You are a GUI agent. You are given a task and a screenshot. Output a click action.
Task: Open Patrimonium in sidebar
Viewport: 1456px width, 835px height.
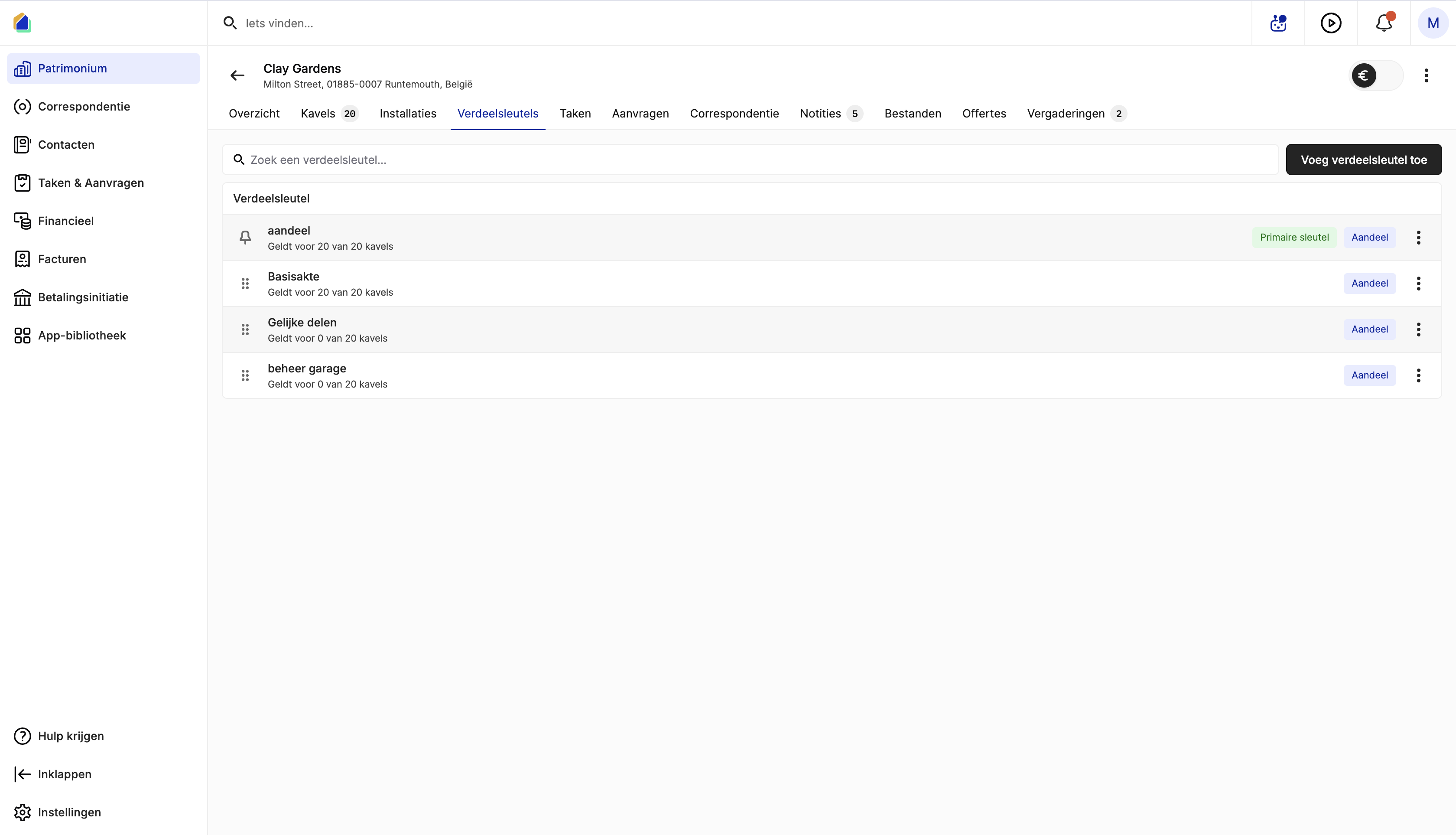point(103,68)
